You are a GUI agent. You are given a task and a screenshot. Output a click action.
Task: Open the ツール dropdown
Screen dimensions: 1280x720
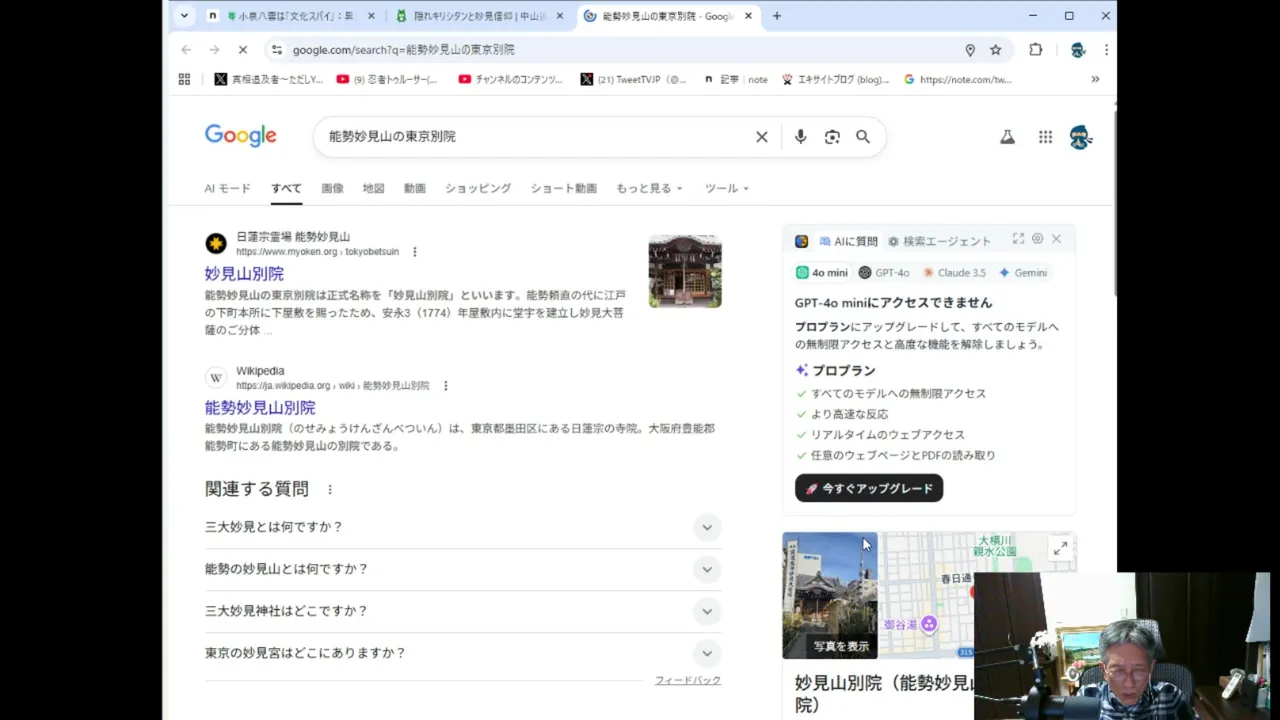click(727, 188)
